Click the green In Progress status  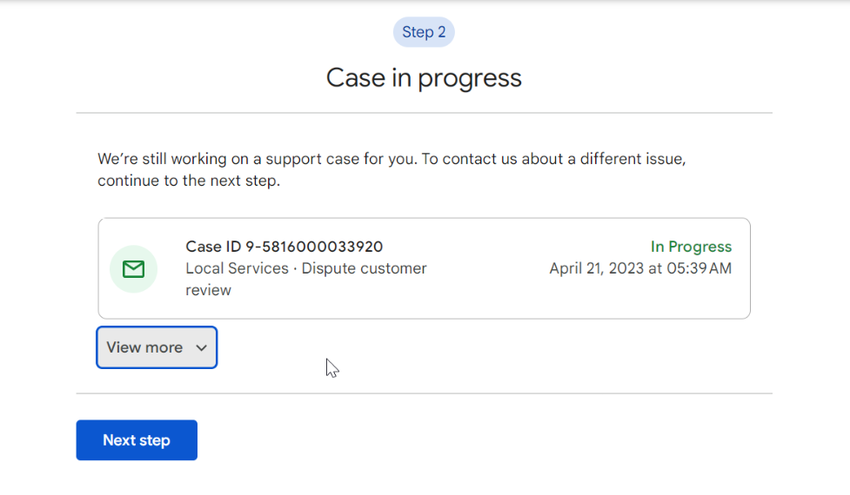(691, 247)
